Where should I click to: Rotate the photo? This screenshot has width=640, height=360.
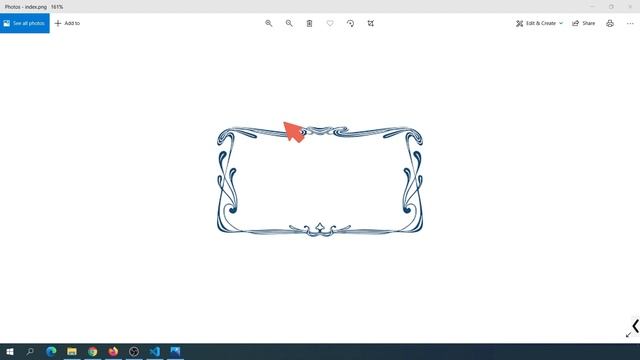(x=350, y=23)
